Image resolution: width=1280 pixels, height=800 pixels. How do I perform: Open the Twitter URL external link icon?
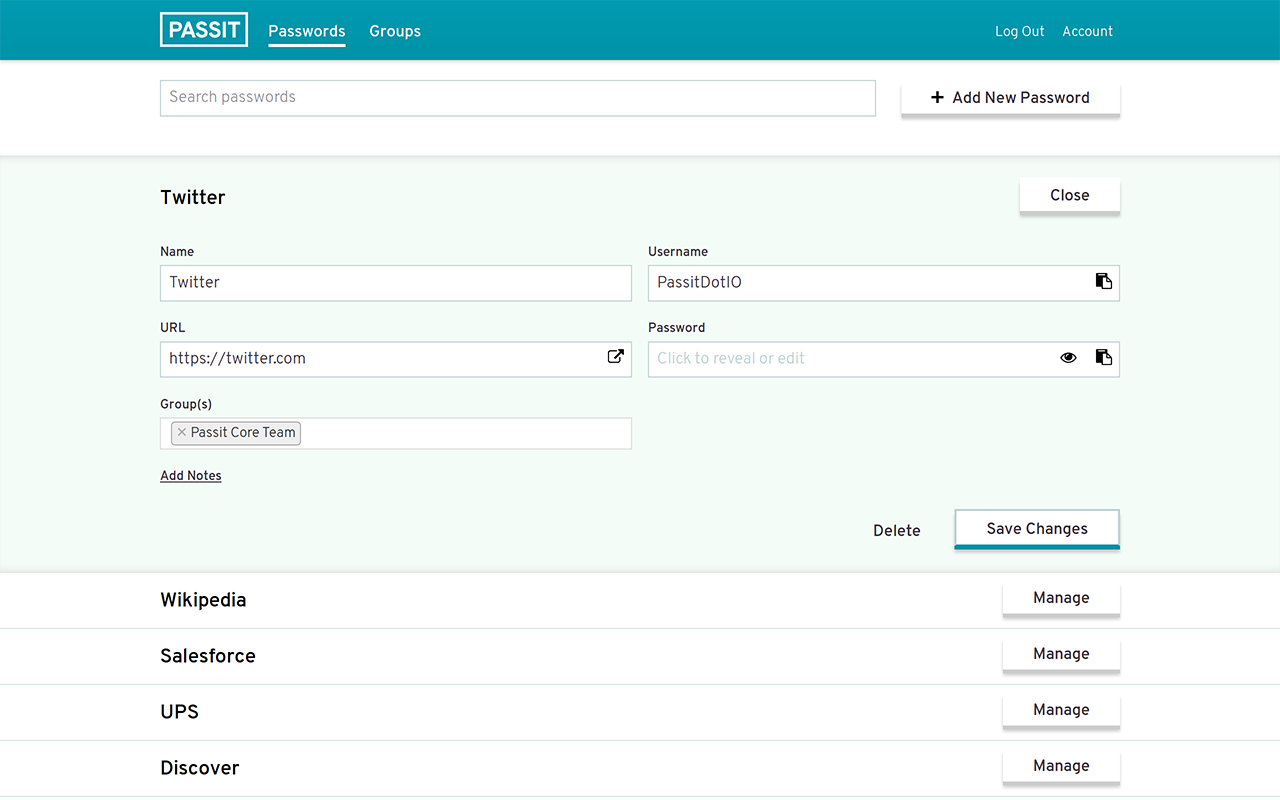coord(616,357)
